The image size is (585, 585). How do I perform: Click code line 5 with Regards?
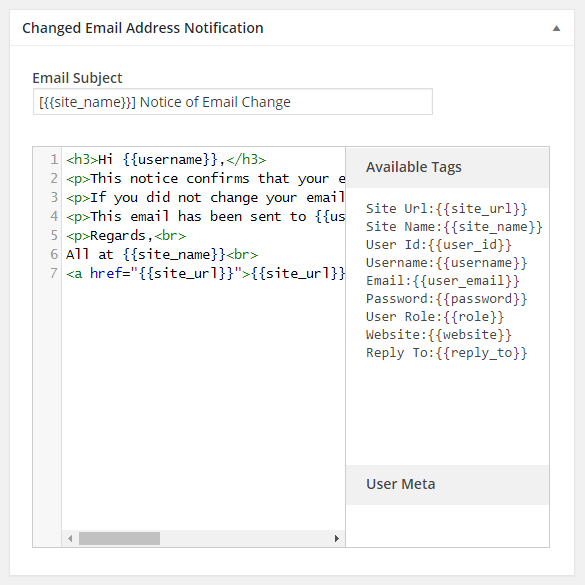(126, 236)
